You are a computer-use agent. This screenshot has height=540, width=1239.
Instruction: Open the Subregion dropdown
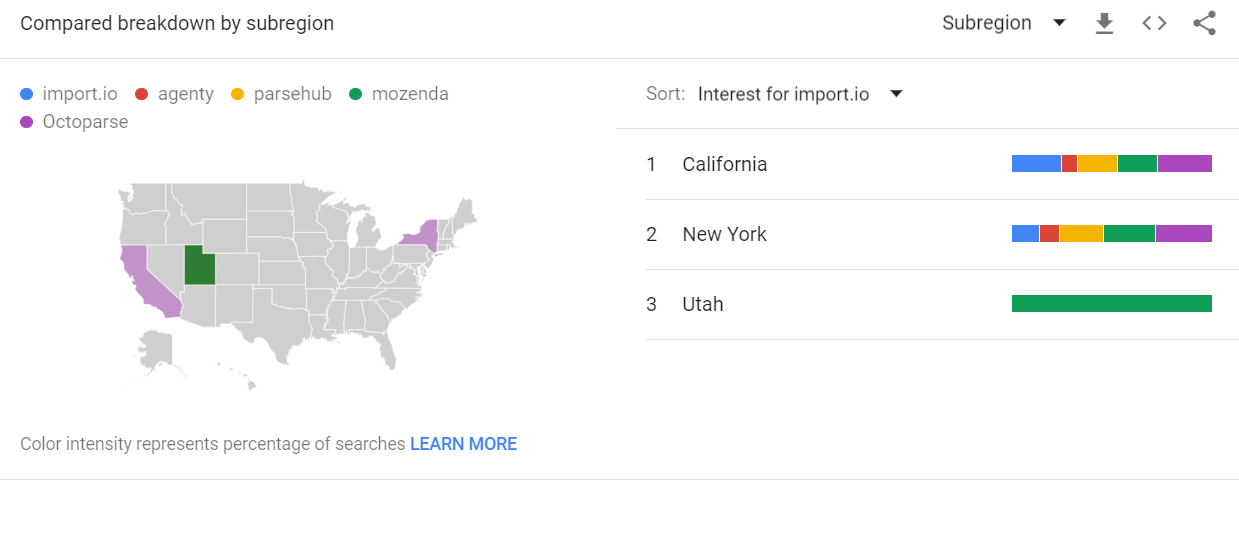1004,23
